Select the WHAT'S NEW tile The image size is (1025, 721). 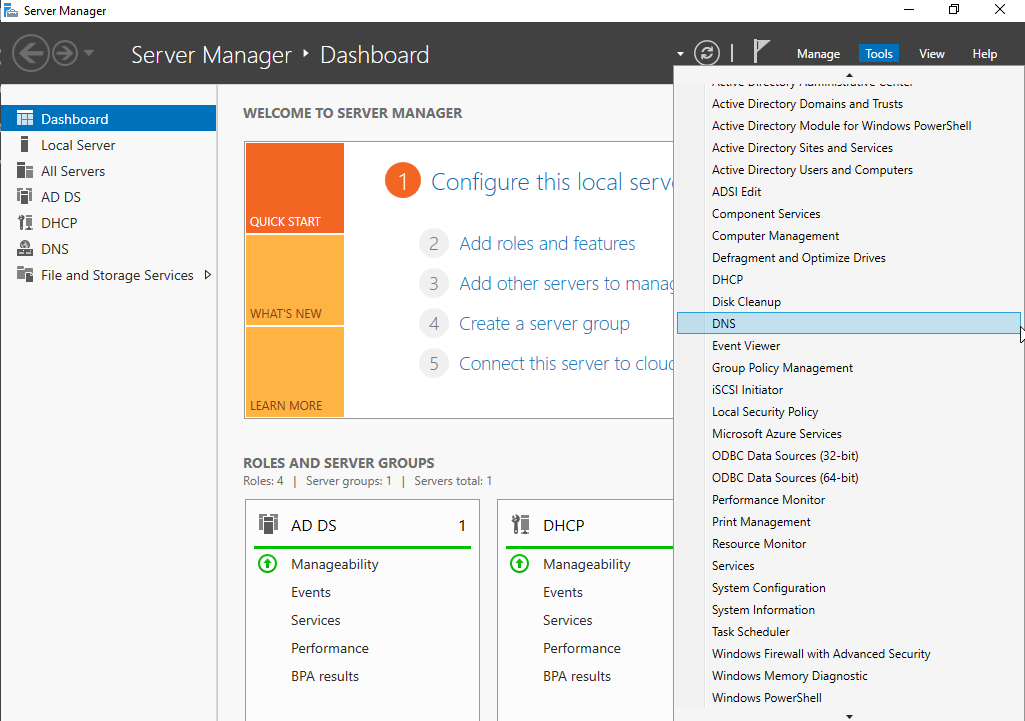pyautogui.click(x=295, y=280)
